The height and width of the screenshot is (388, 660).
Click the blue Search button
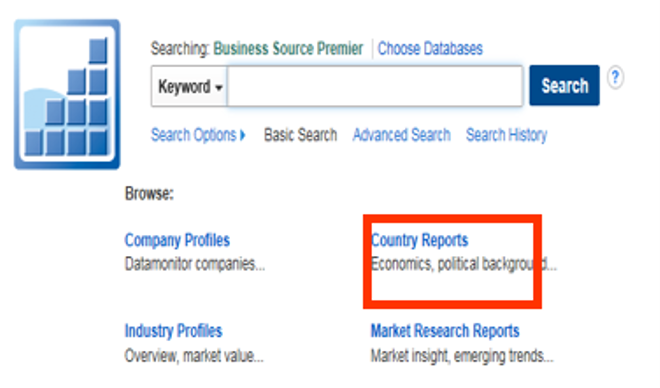(x=564, y=85)
